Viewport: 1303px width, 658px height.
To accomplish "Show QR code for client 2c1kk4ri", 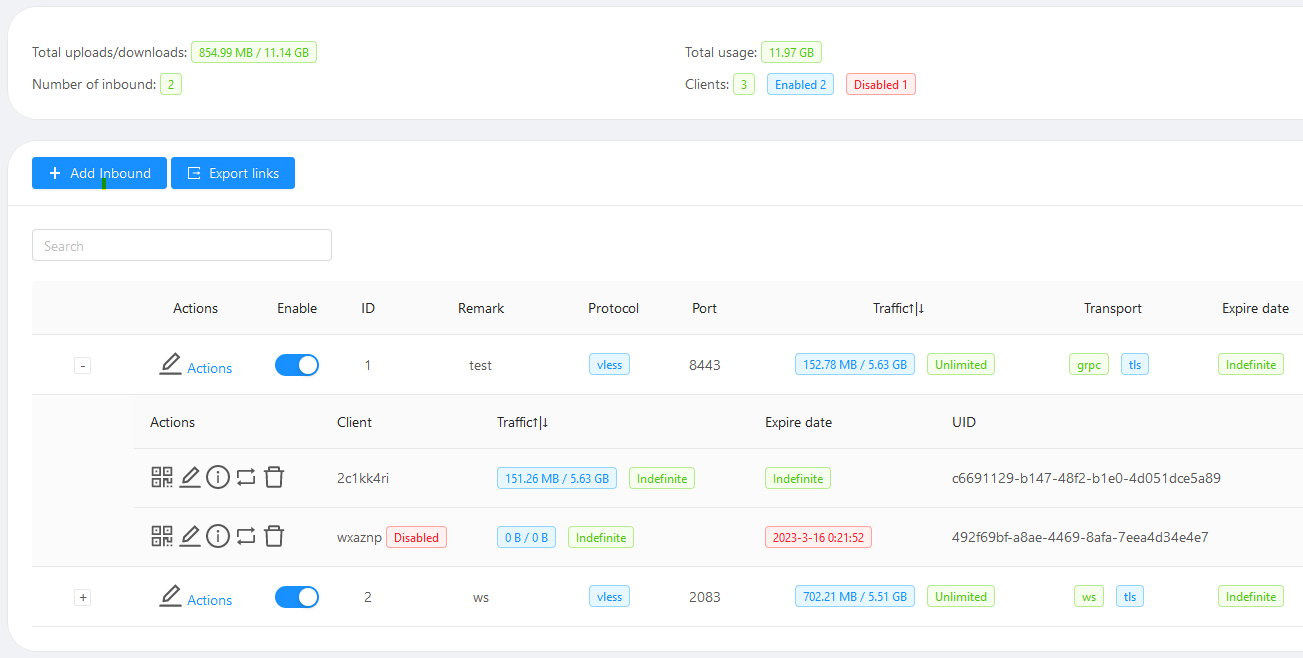I will tap(162, 478).
